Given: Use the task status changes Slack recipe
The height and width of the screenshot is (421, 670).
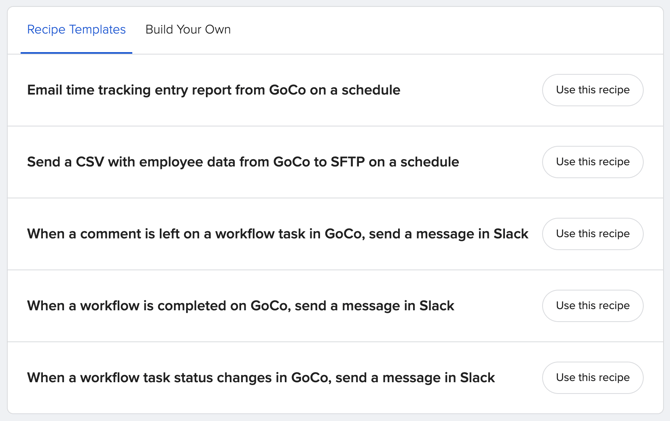Looking at the screenshot, I should click(x=593, y=377).
